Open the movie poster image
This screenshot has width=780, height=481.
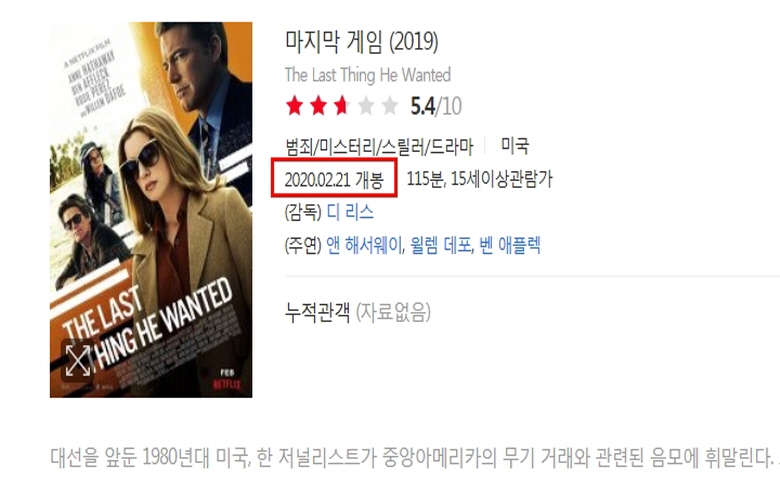tap(151, 209)
